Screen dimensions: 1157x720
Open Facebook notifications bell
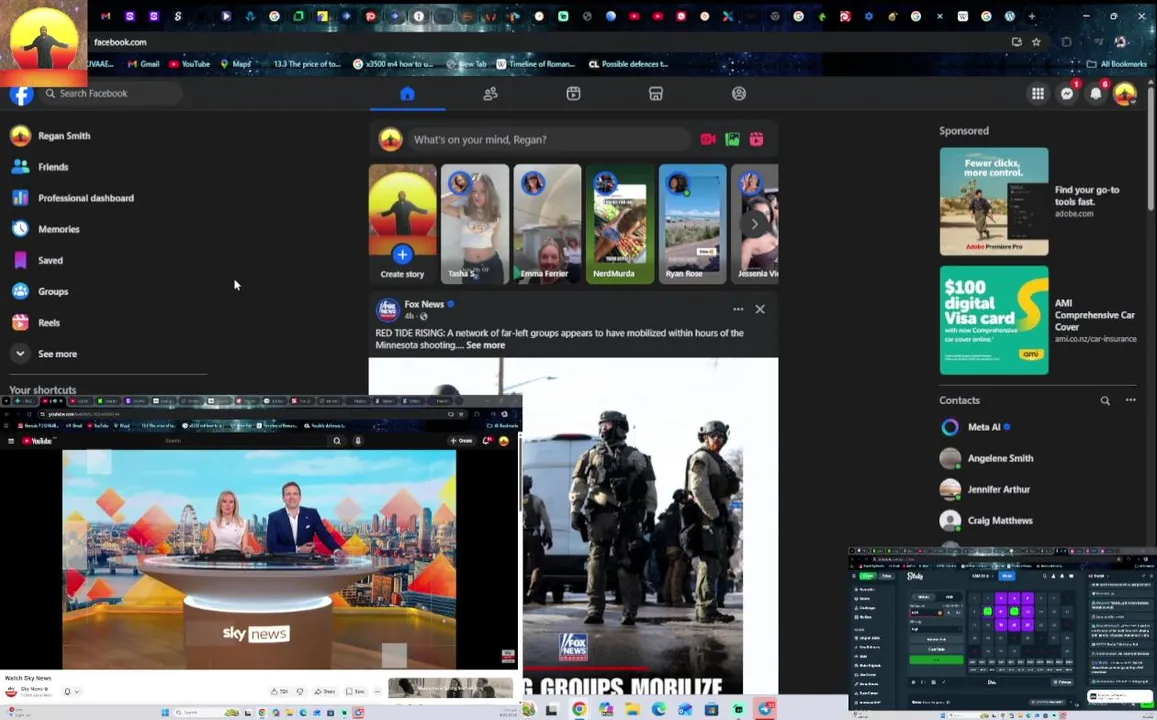click(1096, 94)
